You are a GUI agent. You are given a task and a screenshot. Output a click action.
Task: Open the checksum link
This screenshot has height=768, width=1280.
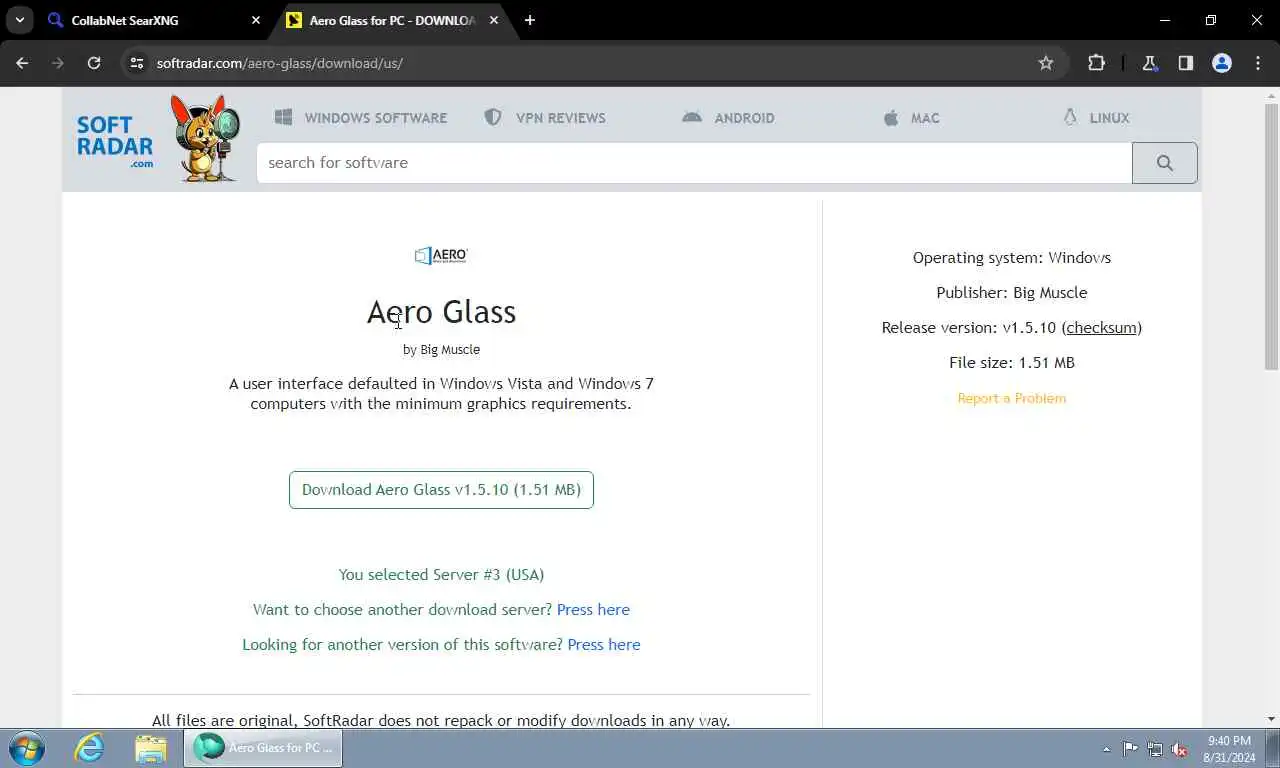point(1101,328)
